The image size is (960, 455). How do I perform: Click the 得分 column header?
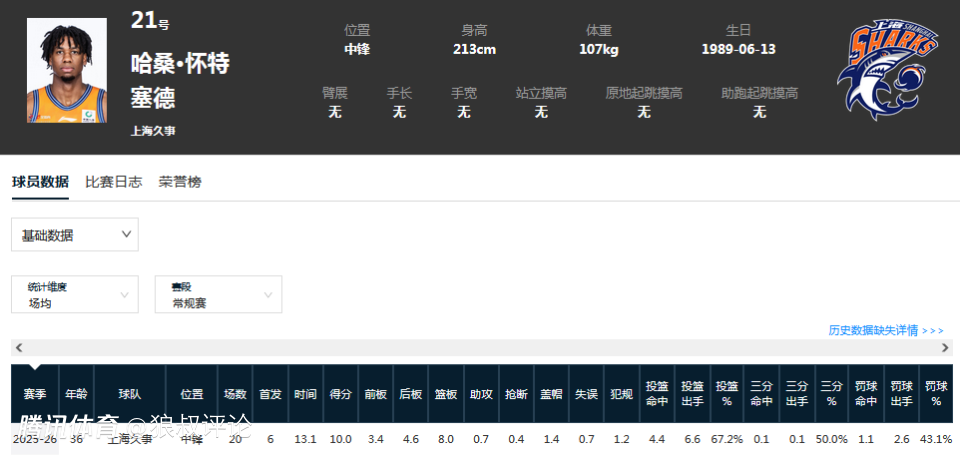pos(340,394)
